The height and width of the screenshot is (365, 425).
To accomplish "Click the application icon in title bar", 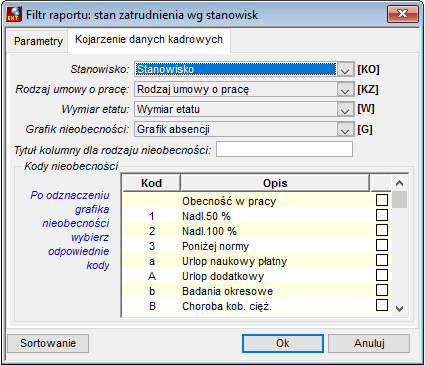I will coord(14,15).
